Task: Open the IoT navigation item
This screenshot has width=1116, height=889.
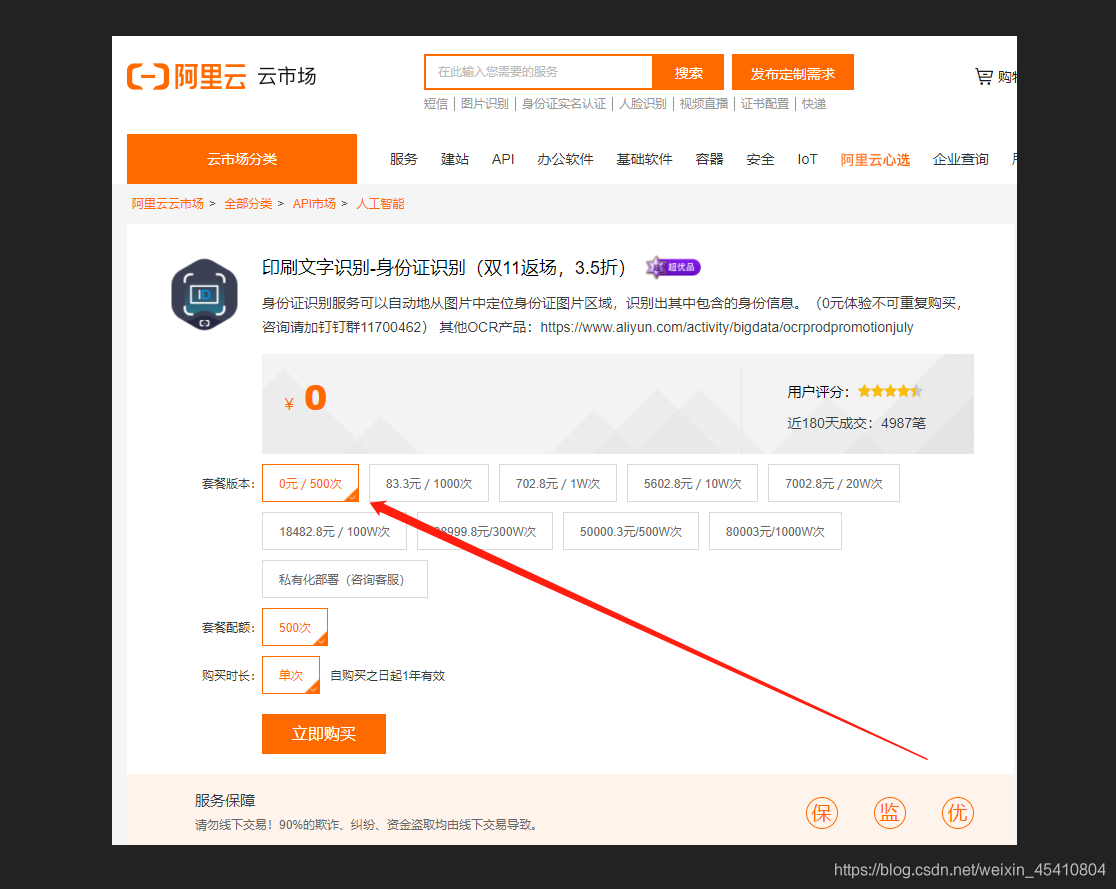Action: point(807,159)
